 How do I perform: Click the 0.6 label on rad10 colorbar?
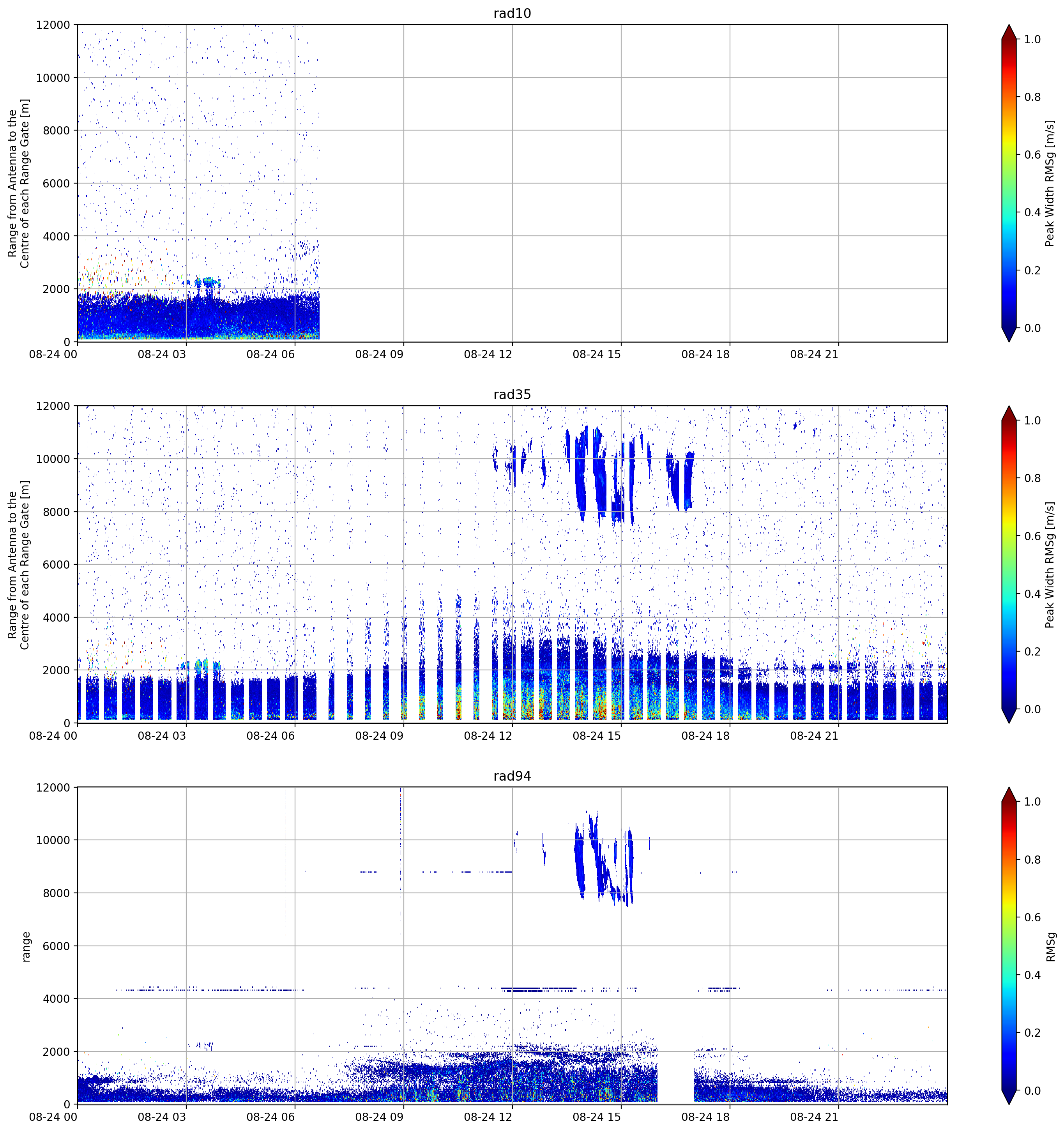point(1033,155)
